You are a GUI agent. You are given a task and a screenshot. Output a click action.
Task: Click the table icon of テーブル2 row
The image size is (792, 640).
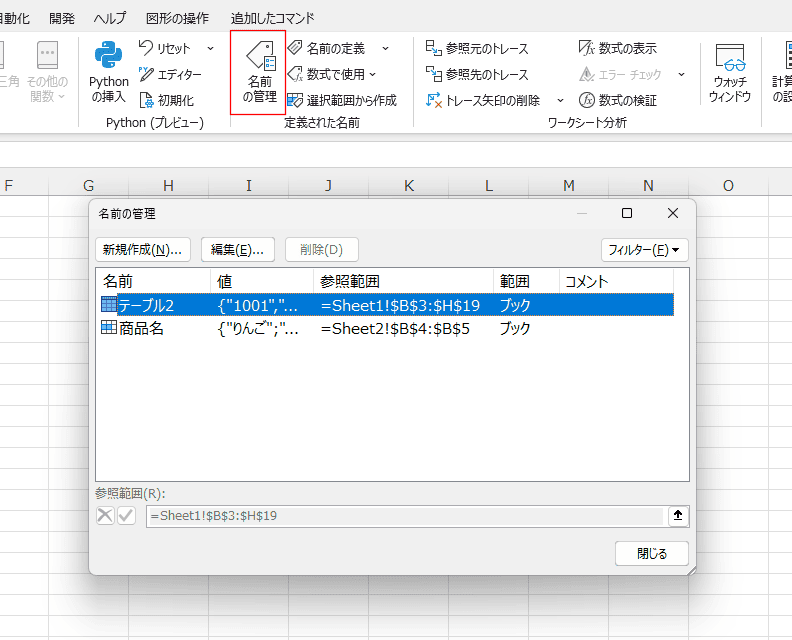[x=109, y=305]
